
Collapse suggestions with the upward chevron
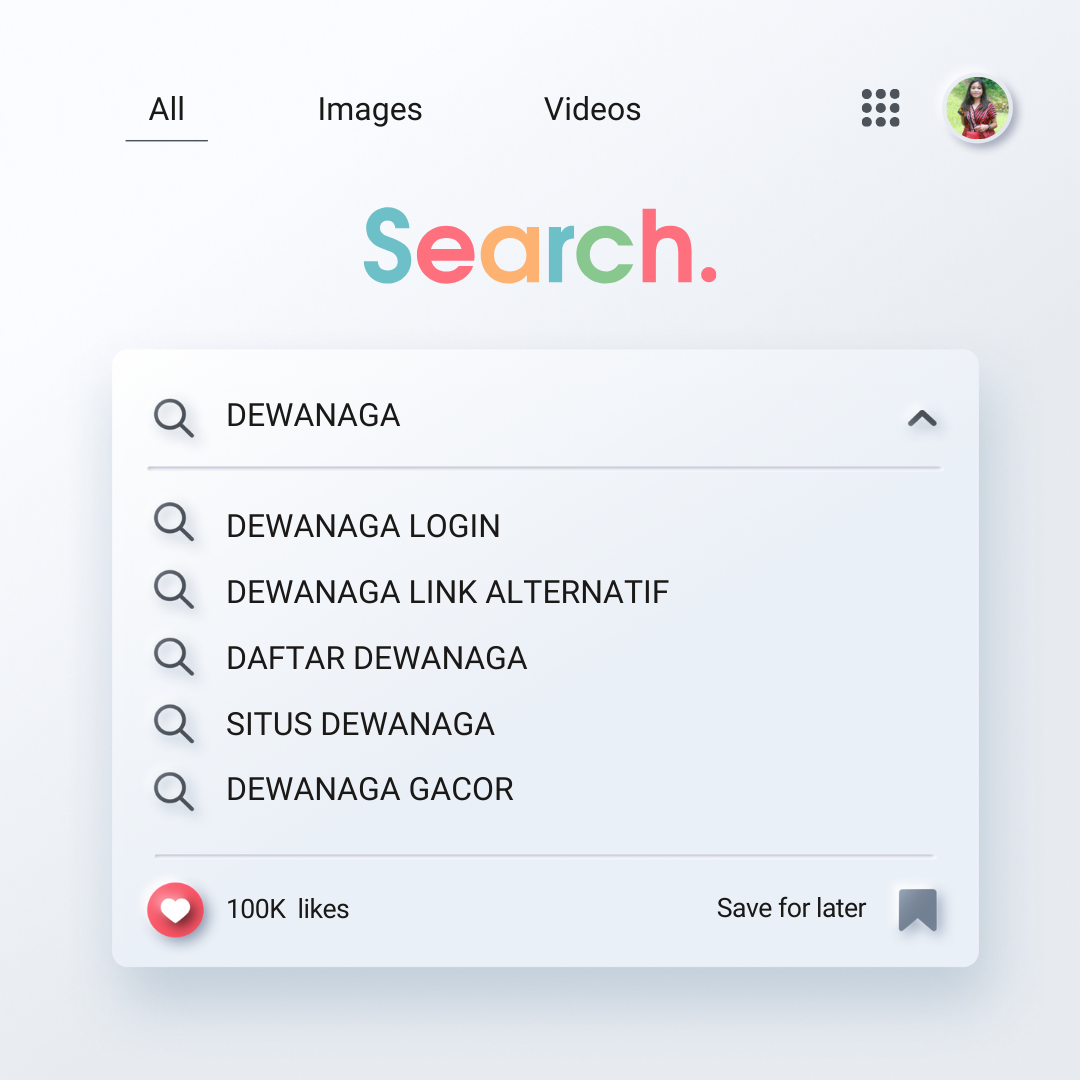point(921,418)
